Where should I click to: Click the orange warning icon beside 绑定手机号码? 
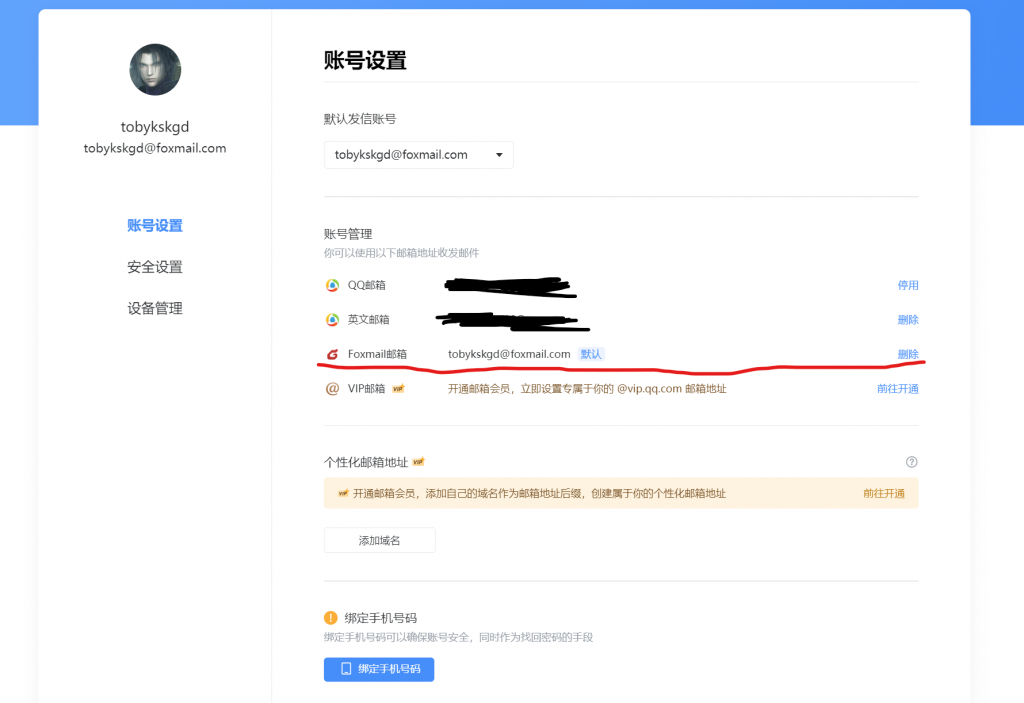pyautogui.click(x=331, y=618)
